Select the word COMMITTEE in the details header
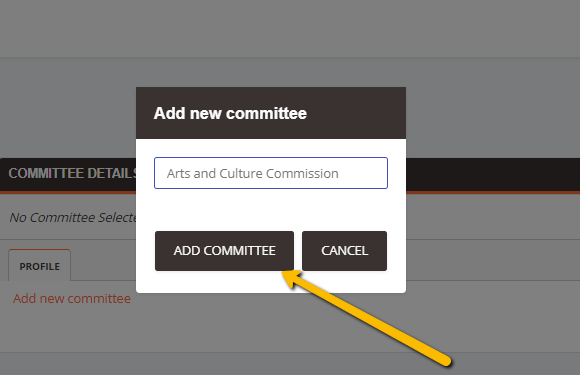This screenshot has width=580, height=375. pyautogui.click(x=46, y=173)
